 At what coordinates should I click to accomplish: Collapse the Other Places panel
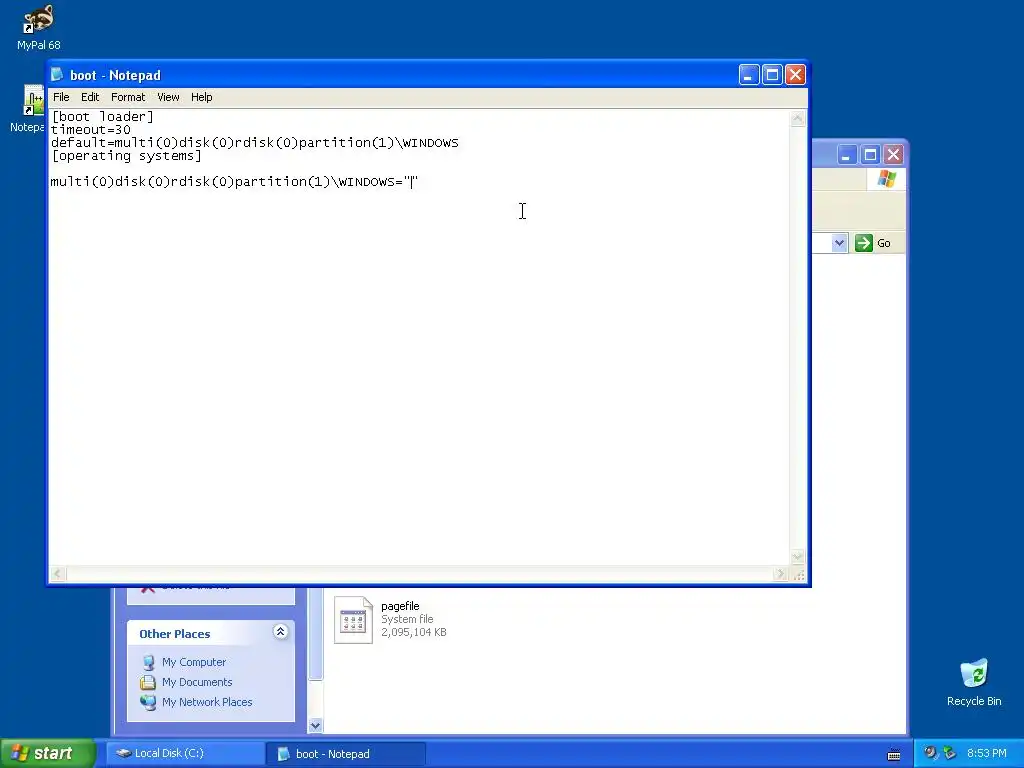pyautogui.click(x=280, y=632)
